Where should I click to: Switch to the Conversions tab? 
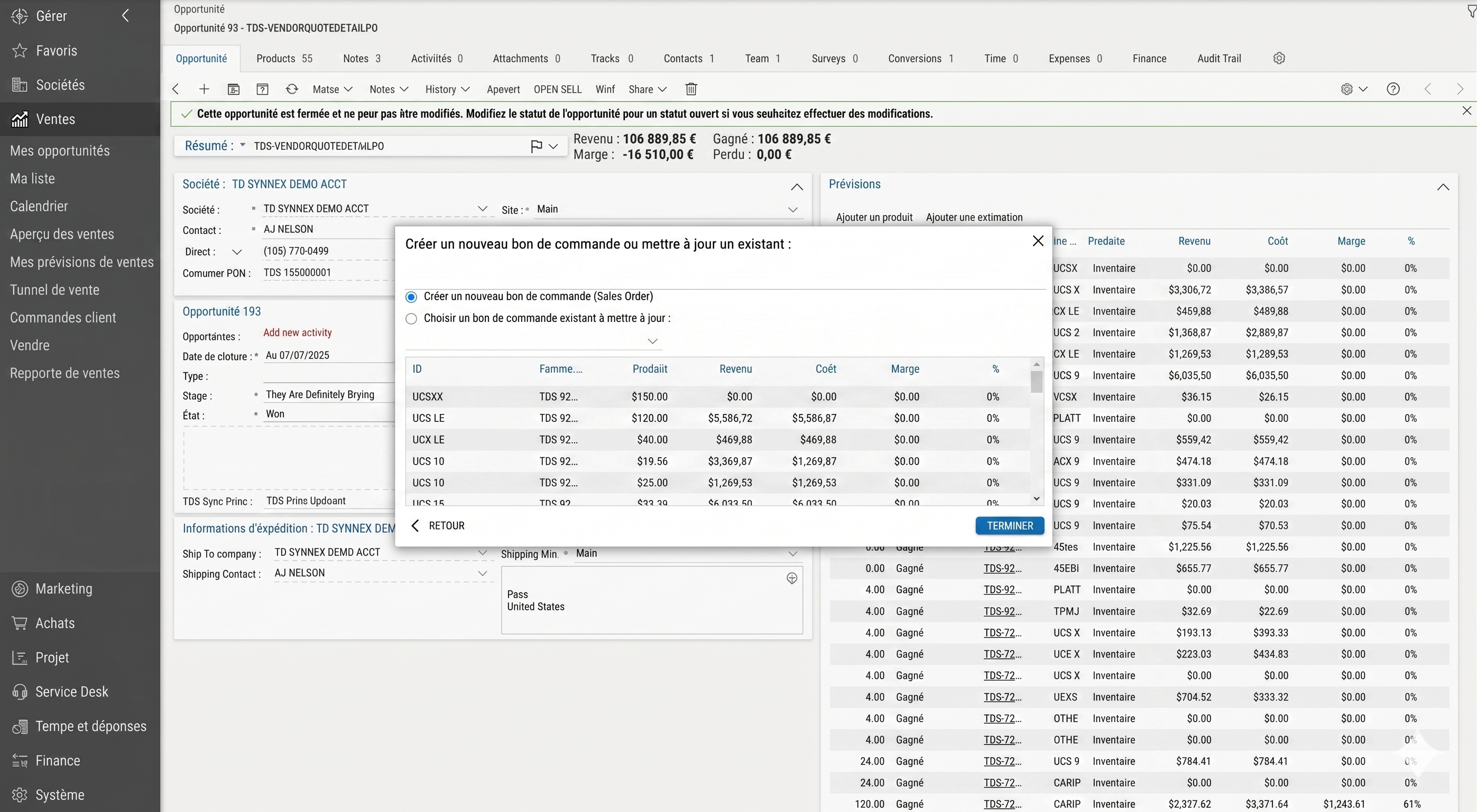pyautogui.click(x=921, y=59)
